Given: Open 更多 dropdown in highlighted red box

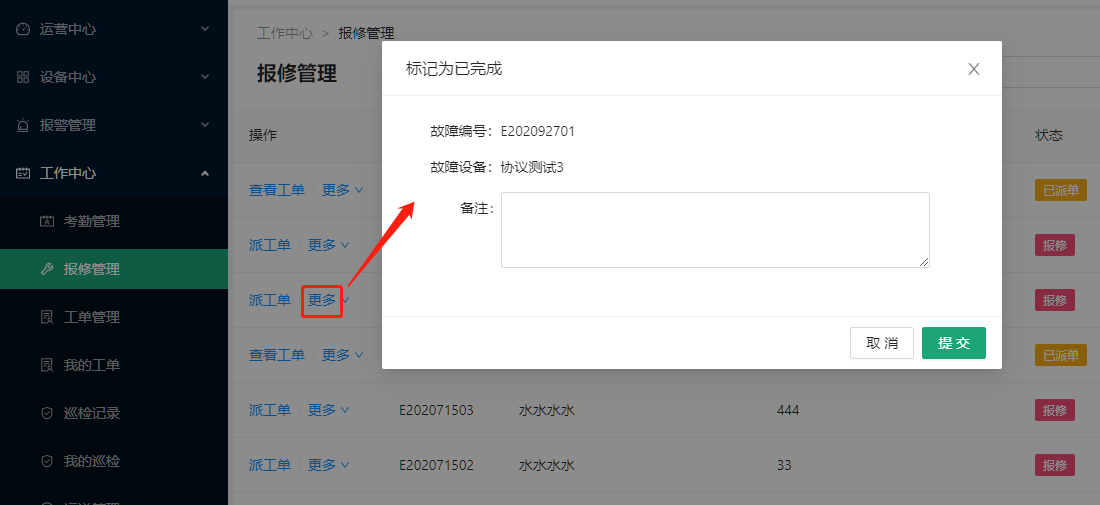Looking at the screenshot, I should click(323, 300).
